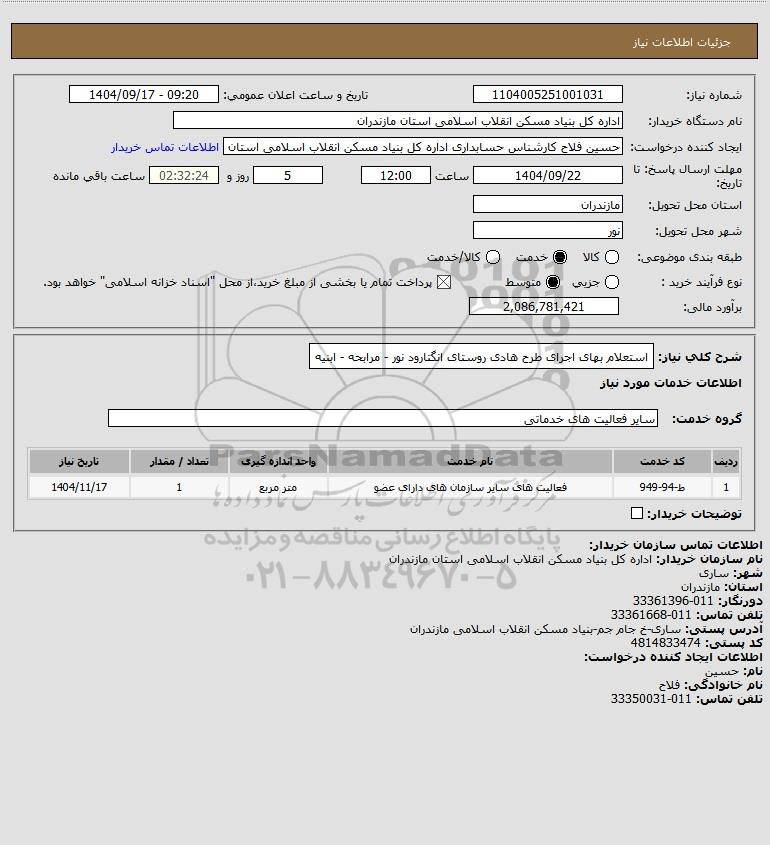Click the announcement date and time field
The image size is (770, 845).
click(144, 94)
